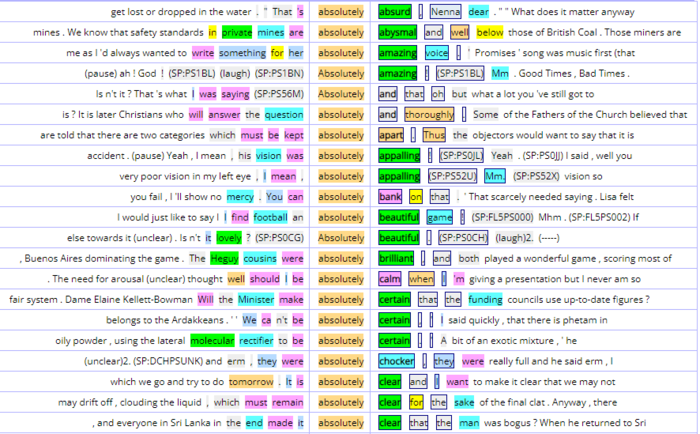Click the speaker code "(SP:PS0JL)"
Image resolution: width=700 pixels, height=434 pixels.
coord(461,156)
